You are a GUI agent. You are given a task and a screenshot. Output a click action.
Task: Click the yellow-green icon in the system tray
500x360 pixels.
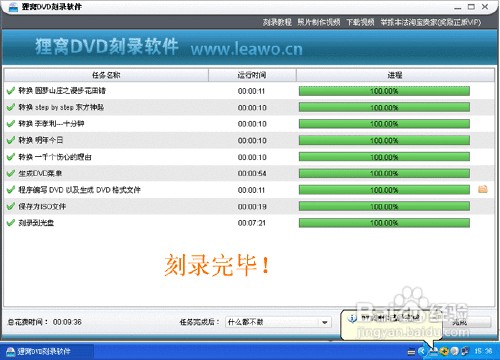click(444, 351)
